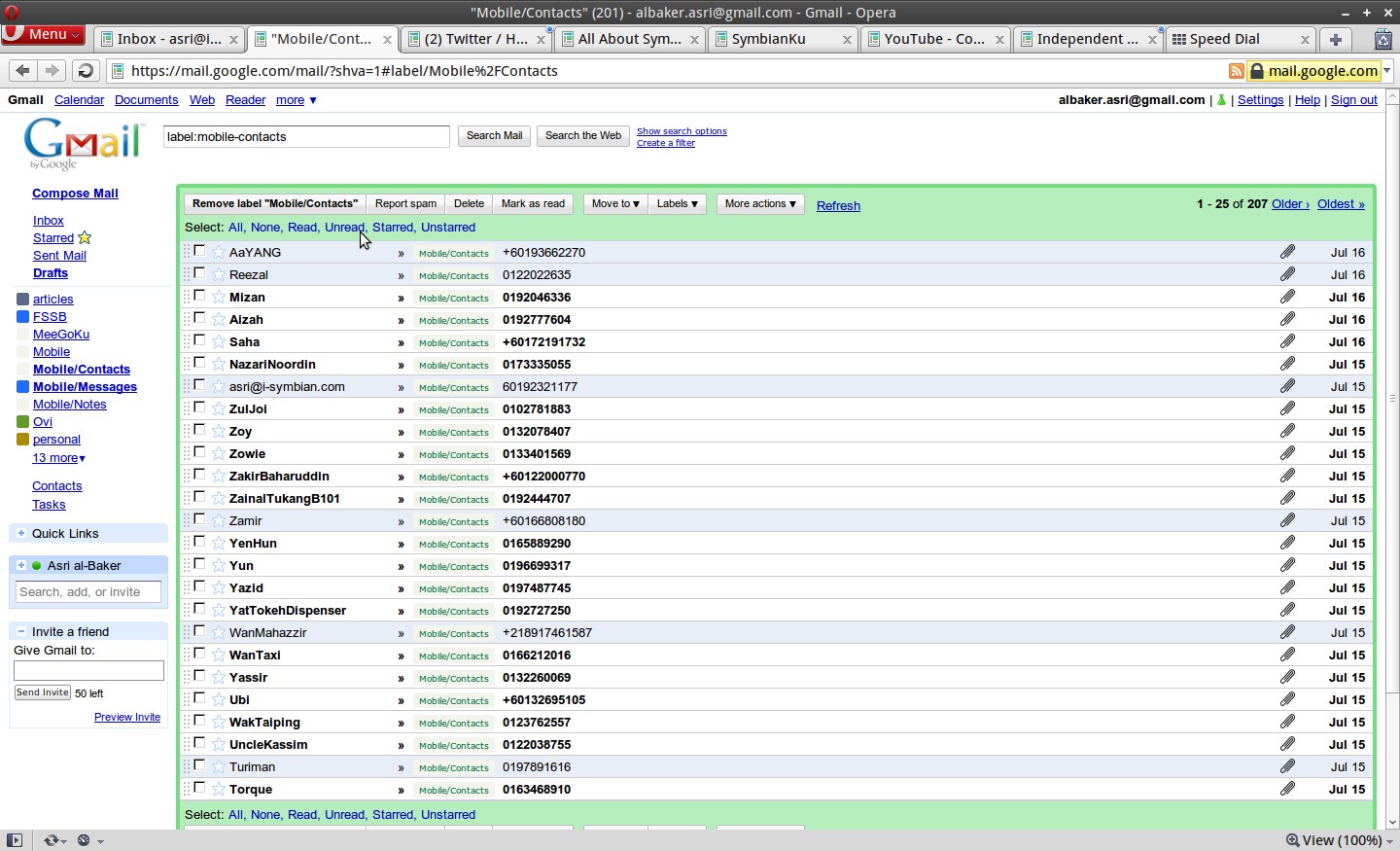Toggle Opera panel button in status bar
The width and height of the screenshot is (1400, 851).
(14, 840)
